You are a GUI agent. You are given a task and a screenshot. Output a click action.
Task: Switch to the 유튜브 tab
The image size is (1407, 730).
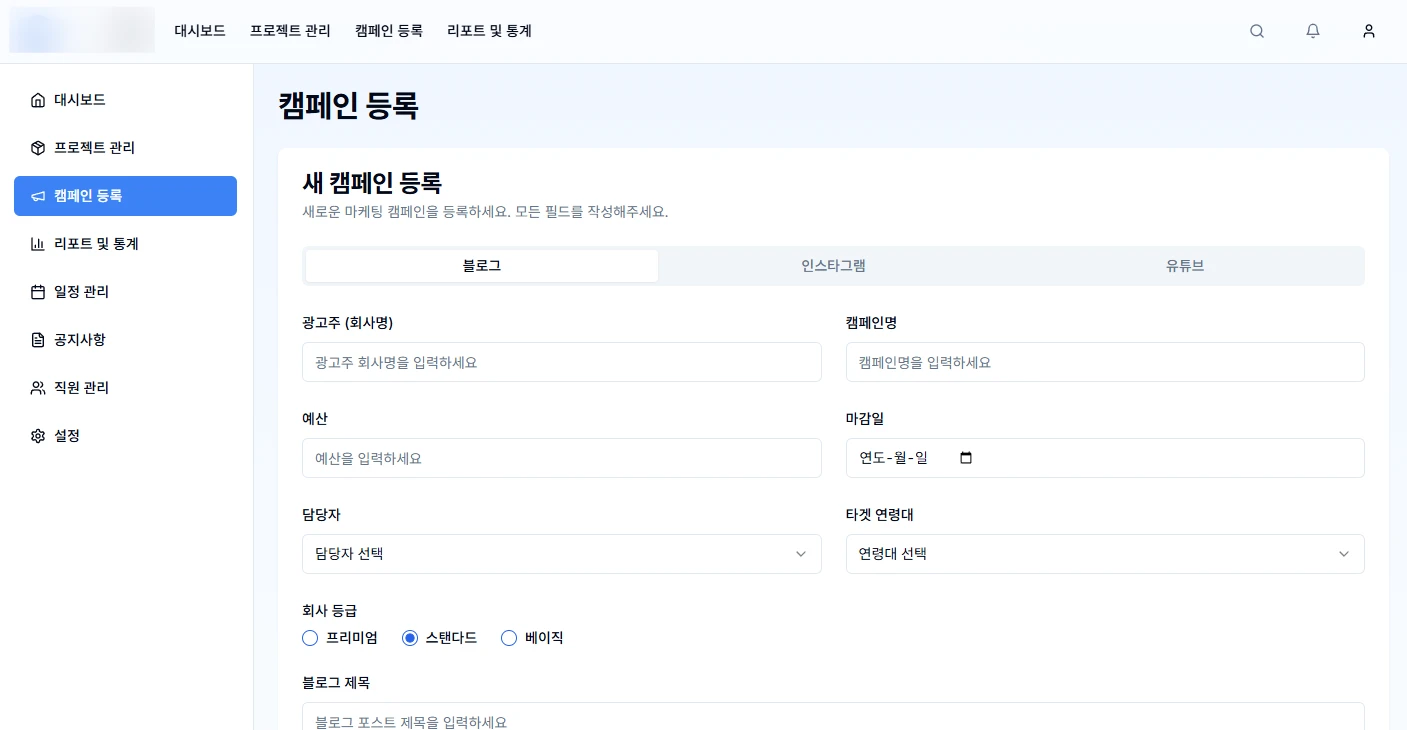click(x=1185, y=266)
